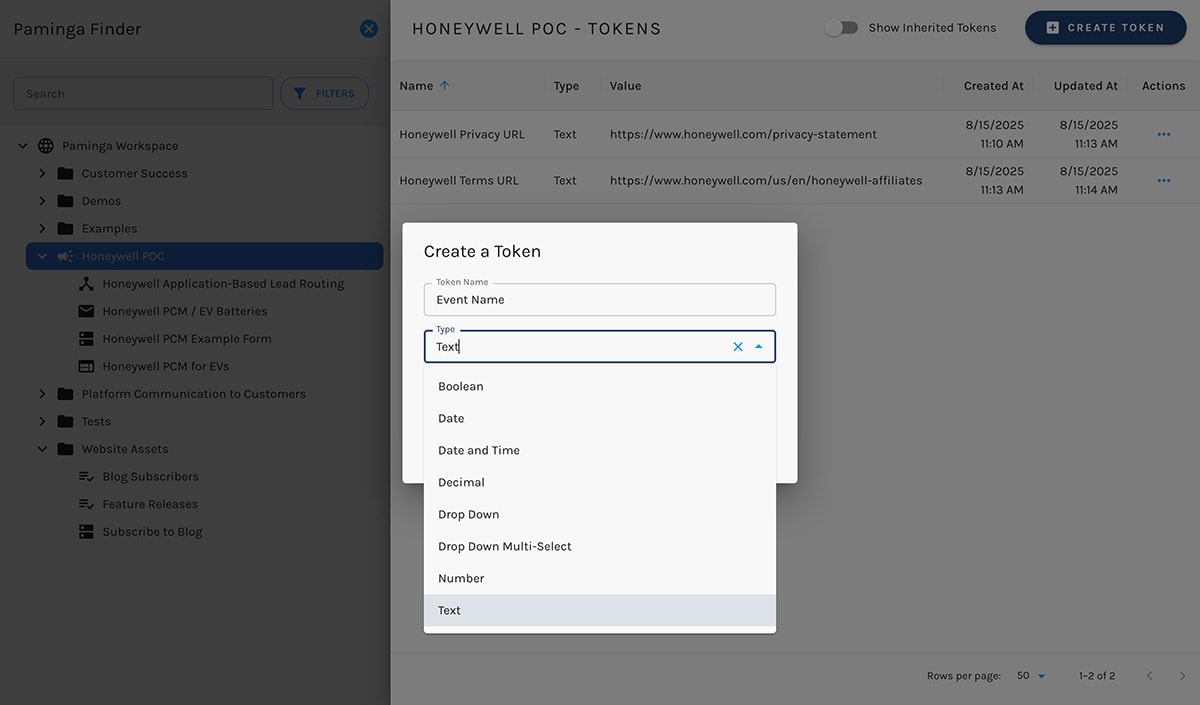The image size is (1200, 705).
Task: Open Blog Subscribers list item
Action: pyautogui.click(x=150, y=477)
